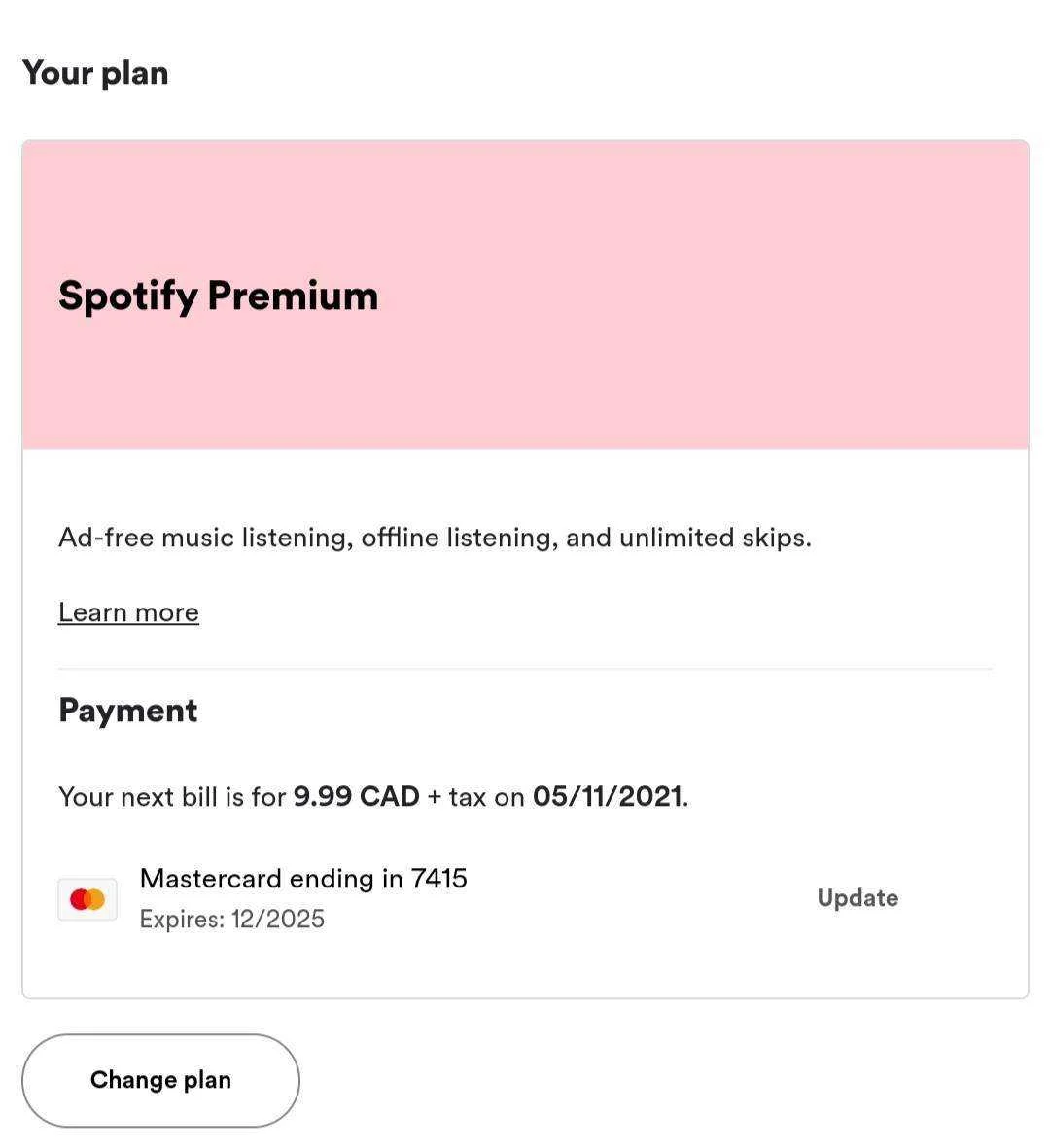Viewport: 1050px width, 1148px height.
Task: Click Update next to the Mastercard
Action: (x=857, y=898)
